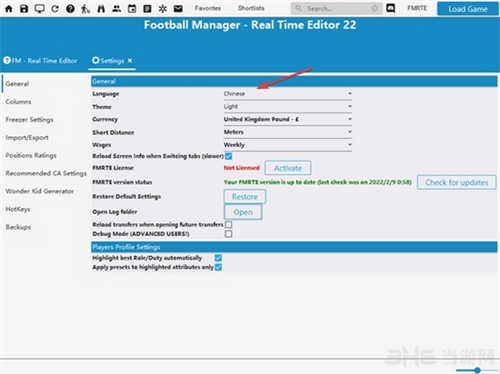This screenshot has width=500, height=374.
Task: Open the Currency dropdown United Kingdom Pound
Action: tap(287, 119)
